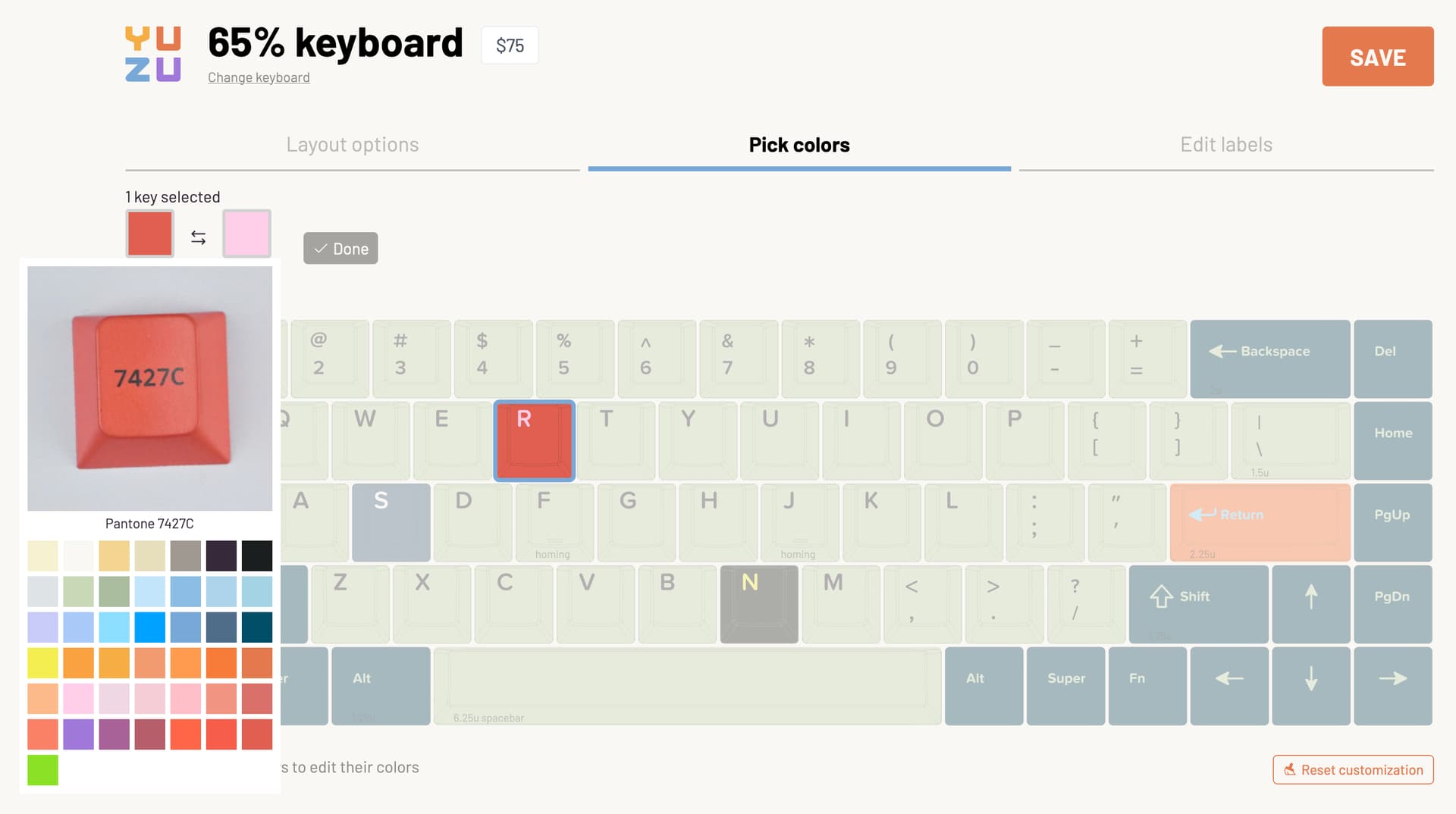Click the Done button

coord(340,249)
